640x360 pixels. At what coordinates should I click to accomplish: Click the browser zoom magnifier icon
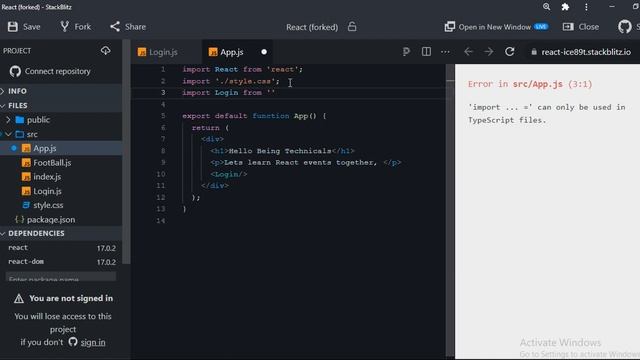click(547, 7)
